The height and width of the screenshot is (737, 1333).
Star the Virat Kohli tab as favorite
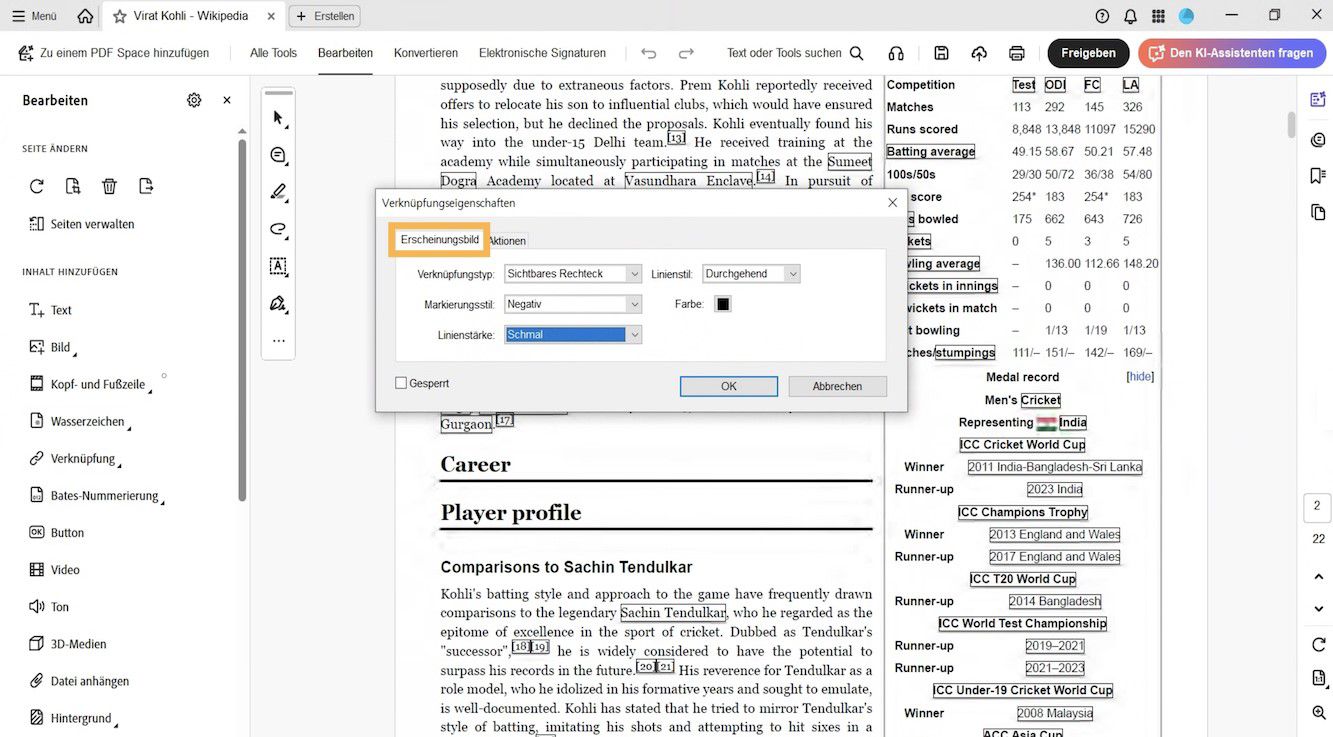[120, 16]
